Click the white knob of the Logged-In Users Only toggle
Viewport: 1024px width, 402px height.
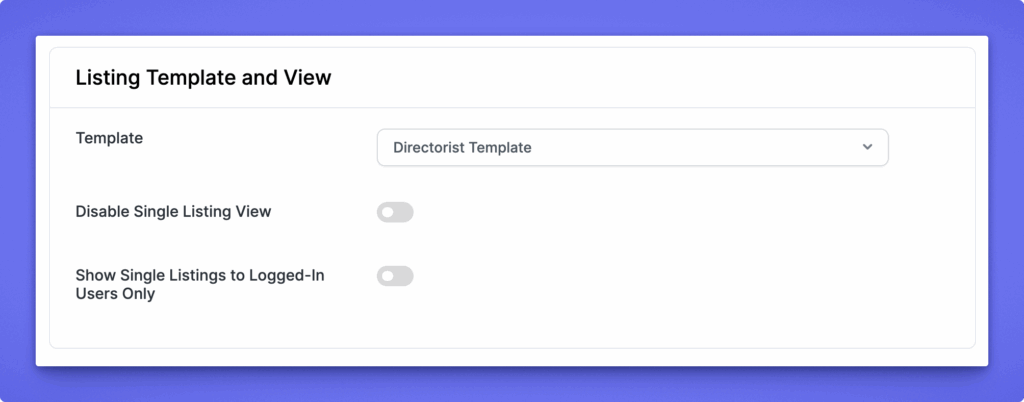[x=387, y=276]
